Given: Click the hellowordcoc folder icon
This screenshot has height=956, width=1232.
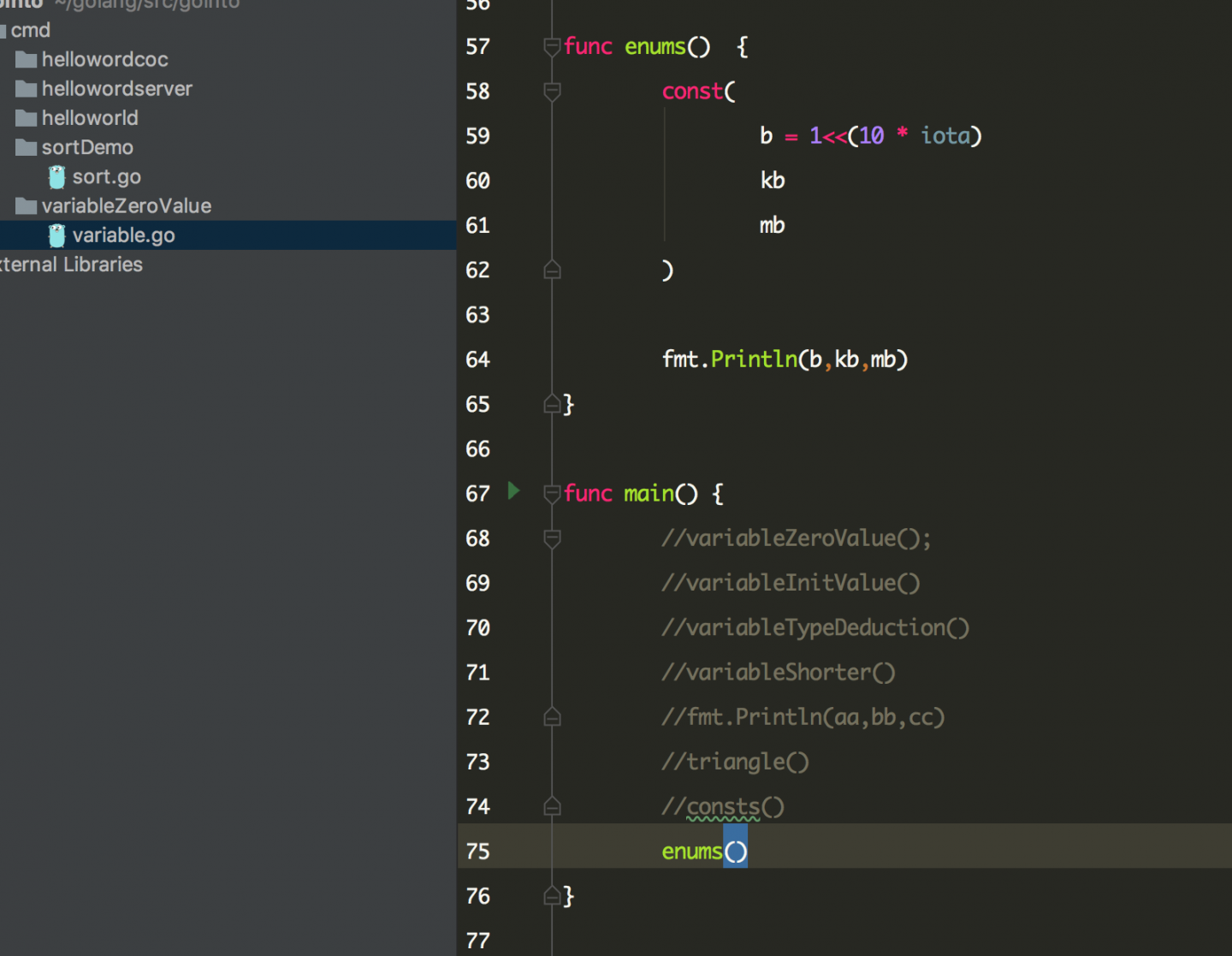Looking at the screenshot, I should (27, 60).
